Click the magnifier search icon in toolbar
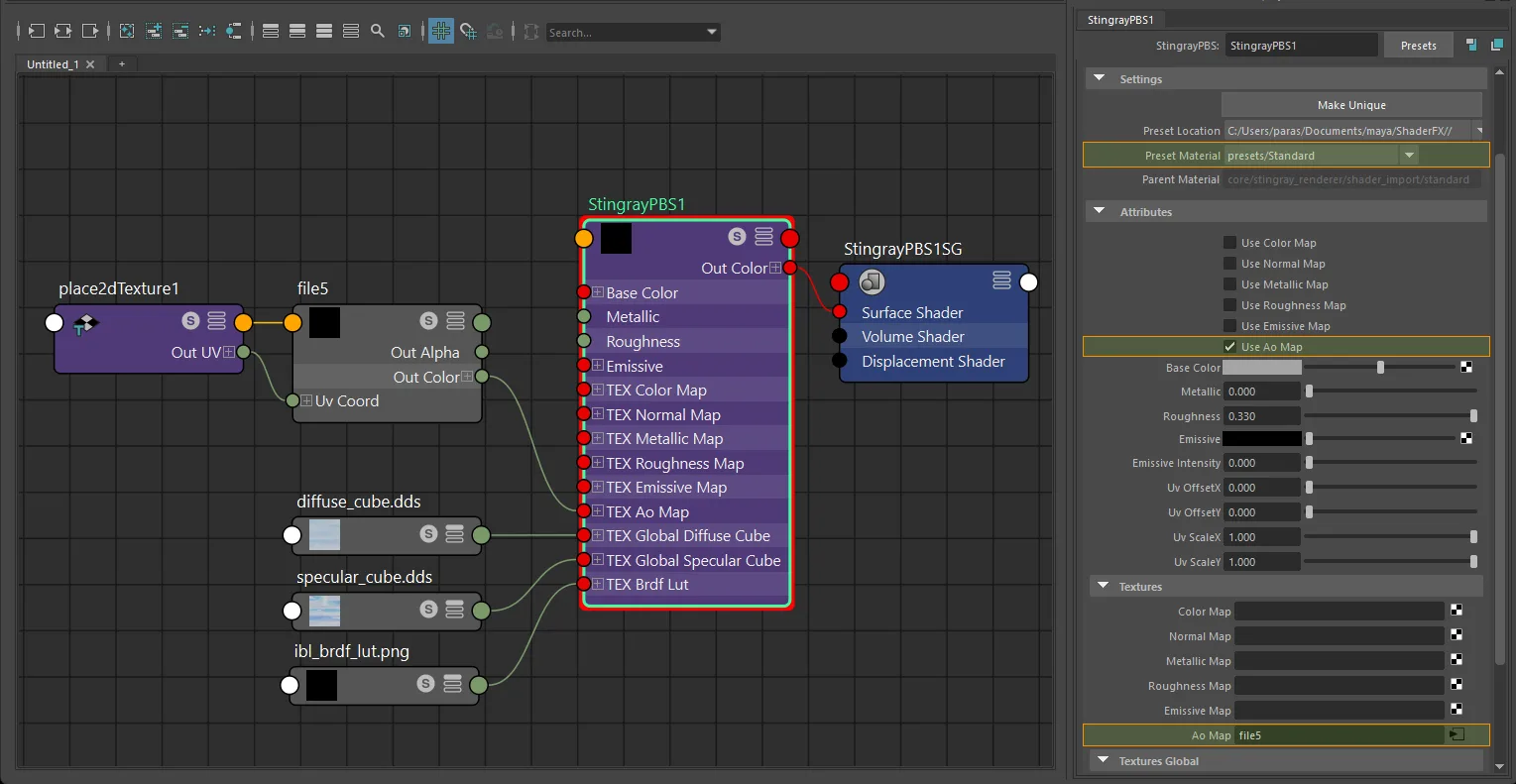This screenshot has height=784, width=1516. pyautogui.click(x=378, y=32)
